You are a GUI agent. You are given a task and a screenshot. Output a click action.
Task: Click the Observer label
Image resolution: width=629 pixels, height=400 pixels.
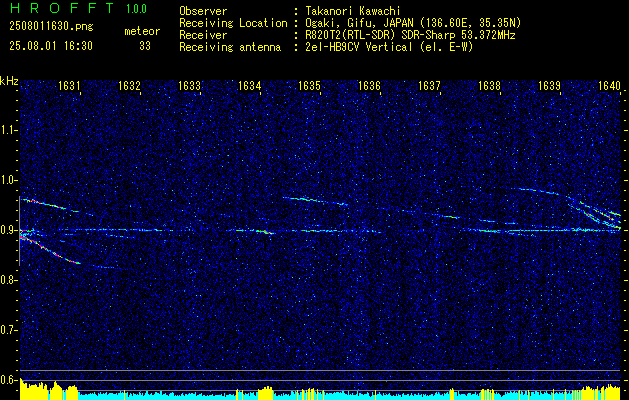(x=203, y=11)
